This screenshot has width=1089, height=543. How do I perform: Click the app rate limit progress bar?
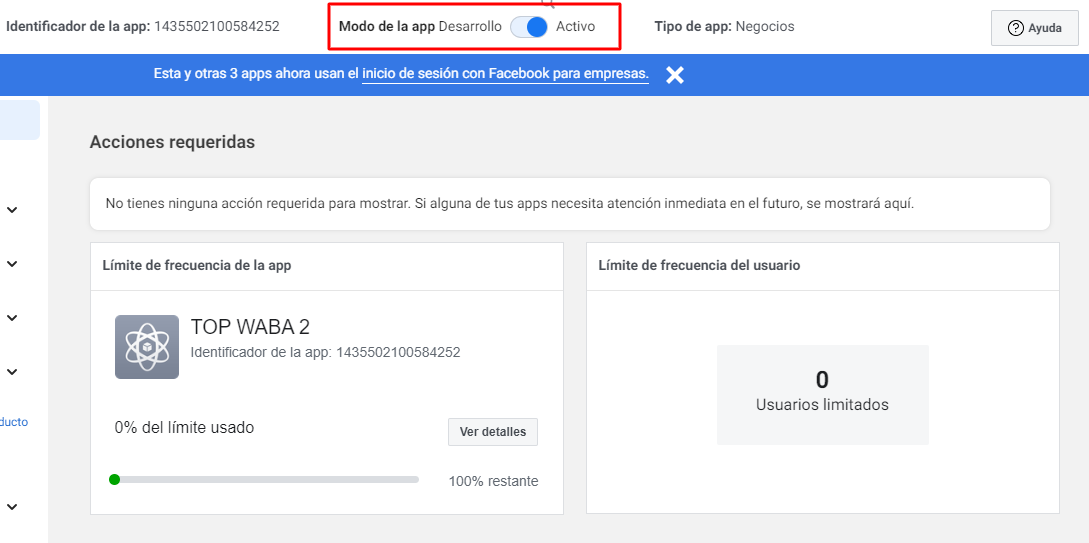(265, 480)
